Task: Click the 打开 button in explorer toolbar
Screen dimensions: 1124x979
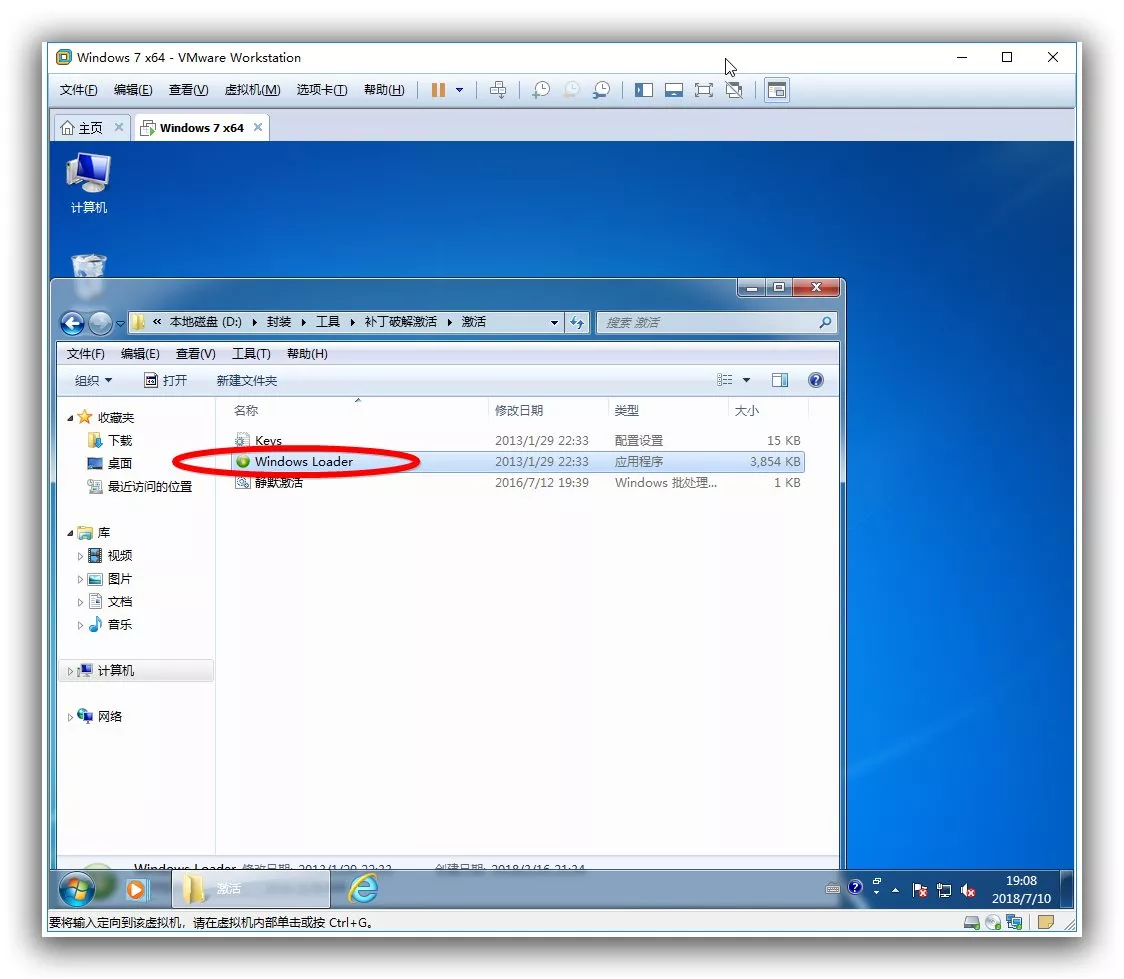Action: click(x=166, y=380)
